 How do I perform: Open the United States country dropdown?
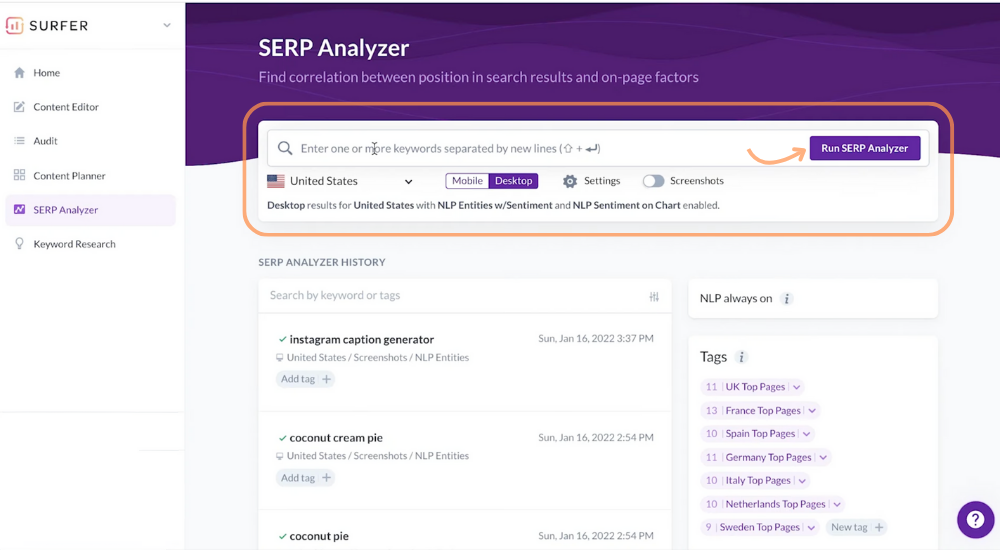340,181
